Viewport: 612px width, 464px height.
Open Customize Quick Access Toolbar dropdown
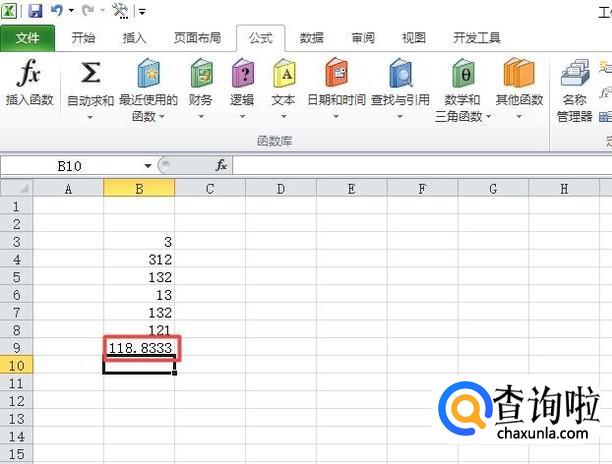click(x=142, y=12)
